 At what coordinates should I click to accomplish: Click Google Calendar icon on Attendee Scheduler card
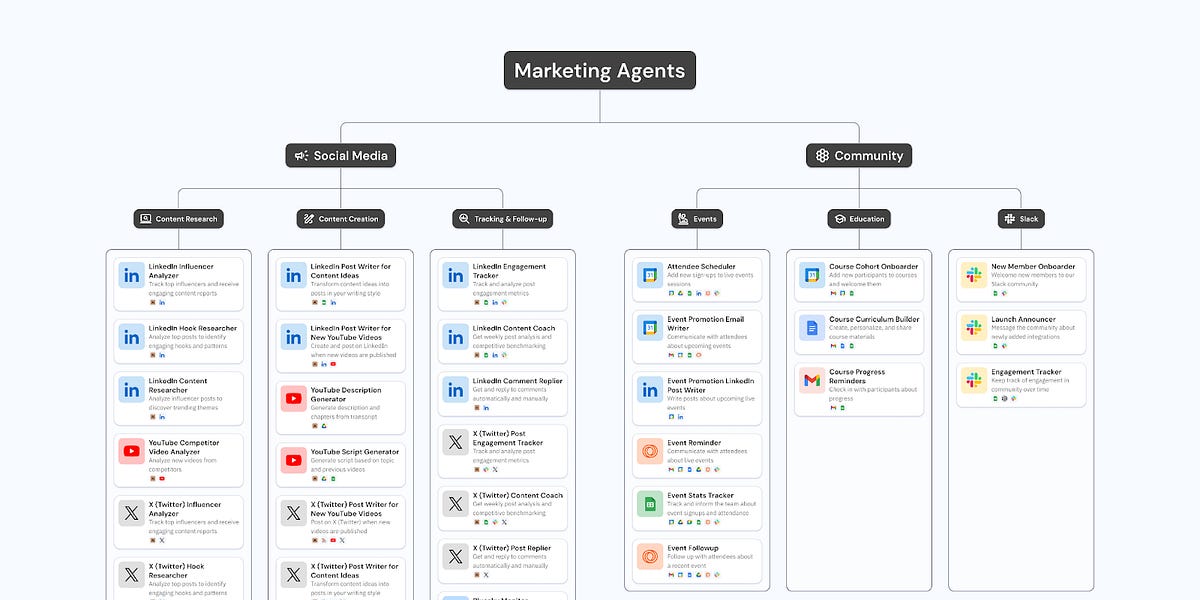[x=649, y=275]
